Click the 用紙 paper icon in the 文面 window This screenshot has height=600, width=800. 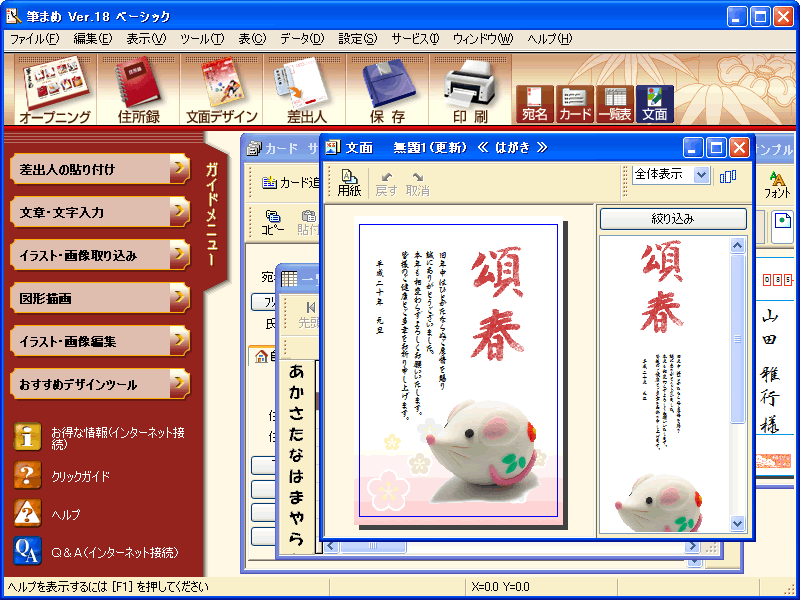(x=349, y=183)
